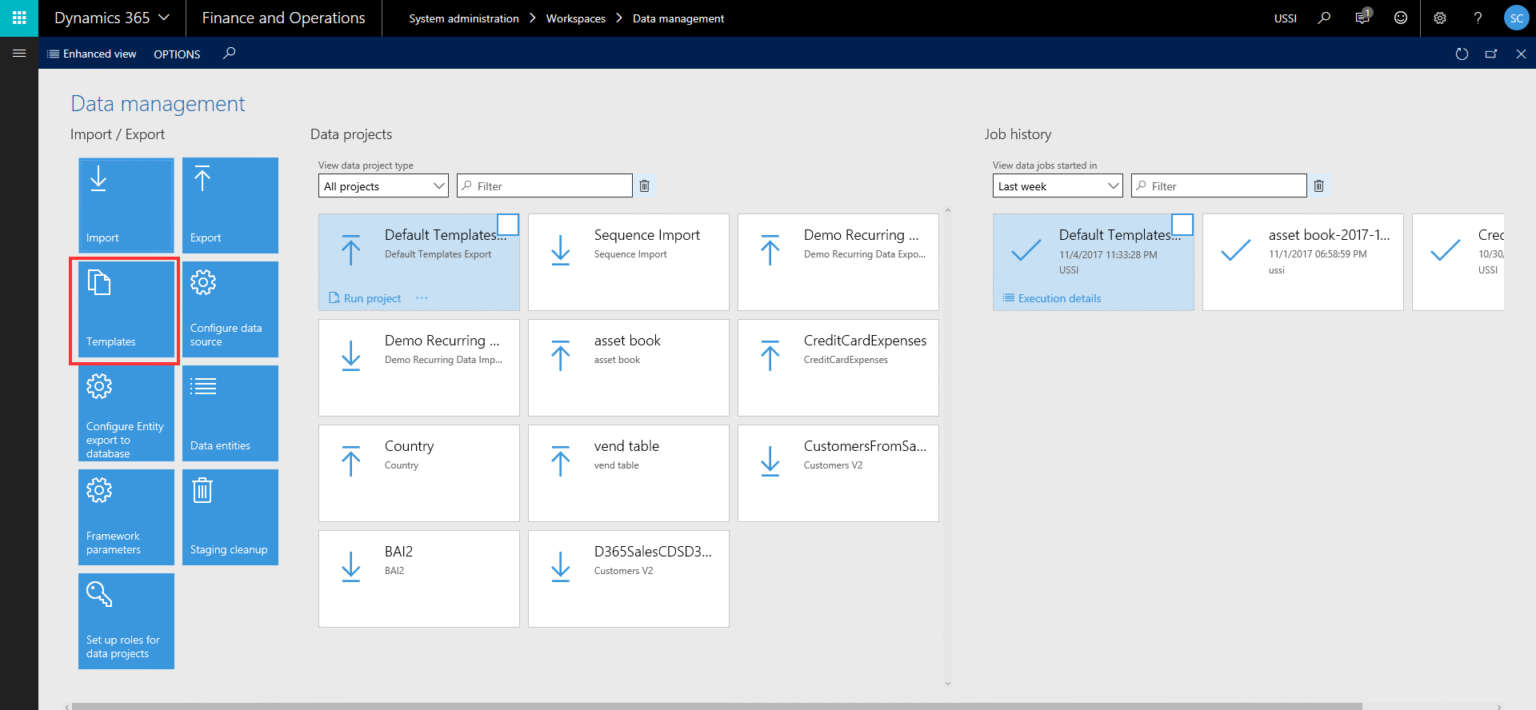This screenshot has height=710, width=1536.
Task: Open Framework parameters tile
Action: 126,517
